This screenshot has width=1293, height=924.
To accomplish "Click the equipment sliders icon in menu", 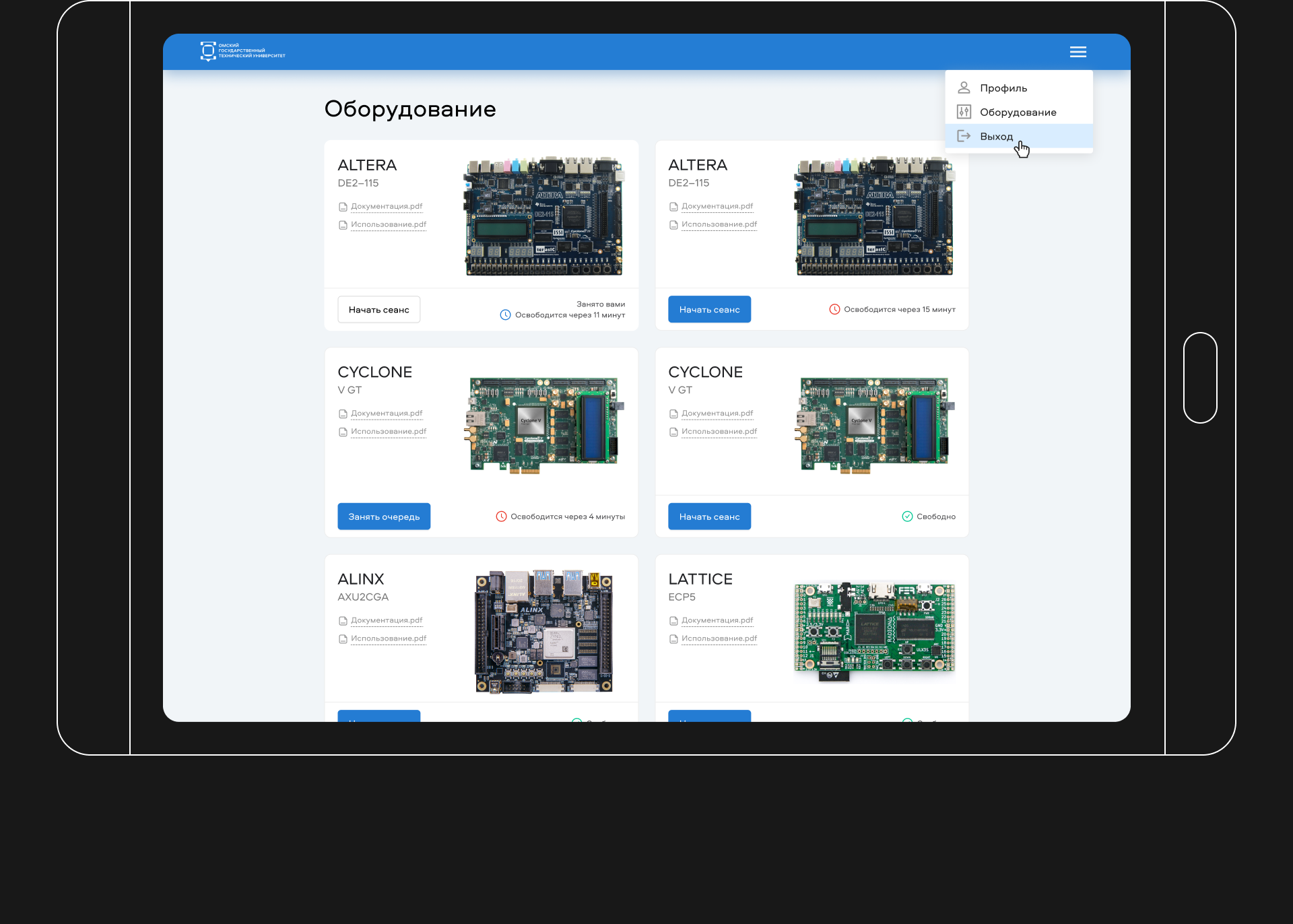I will (x=964, y=112).
